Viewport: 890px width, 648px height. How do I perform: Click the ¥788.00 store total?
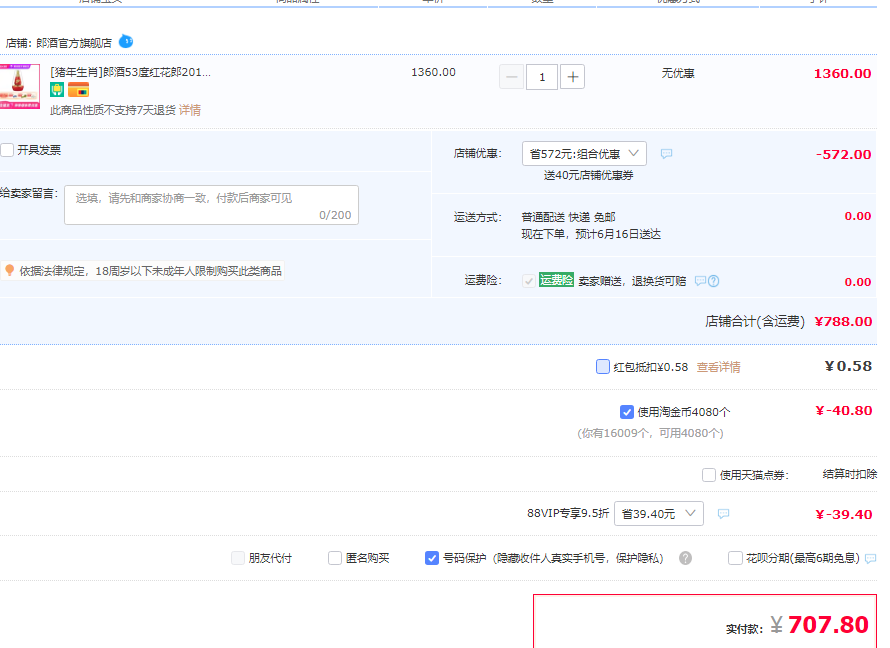[843, 322]
